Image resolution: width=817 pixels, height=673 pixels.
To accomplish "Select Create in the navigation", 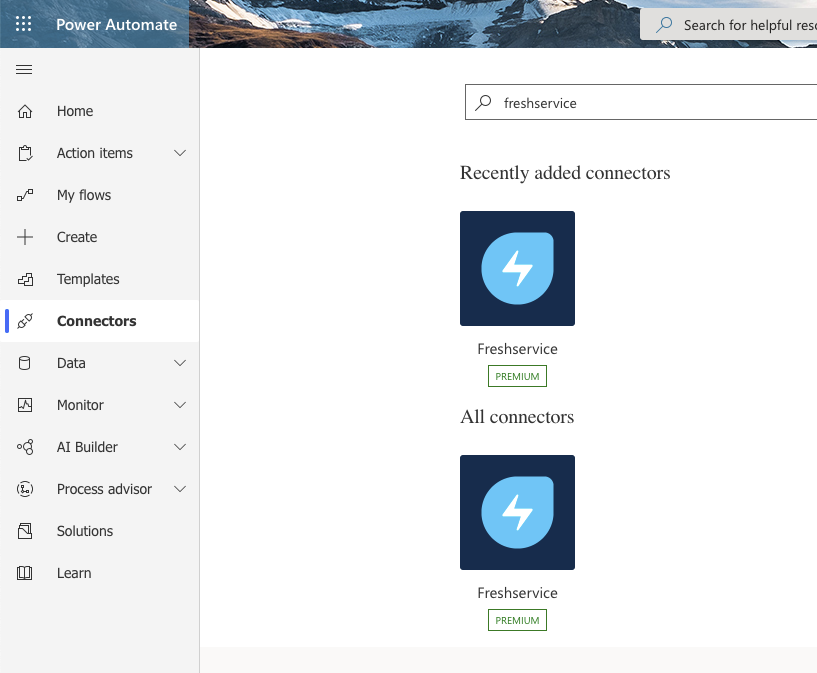I will coord(100,237).
